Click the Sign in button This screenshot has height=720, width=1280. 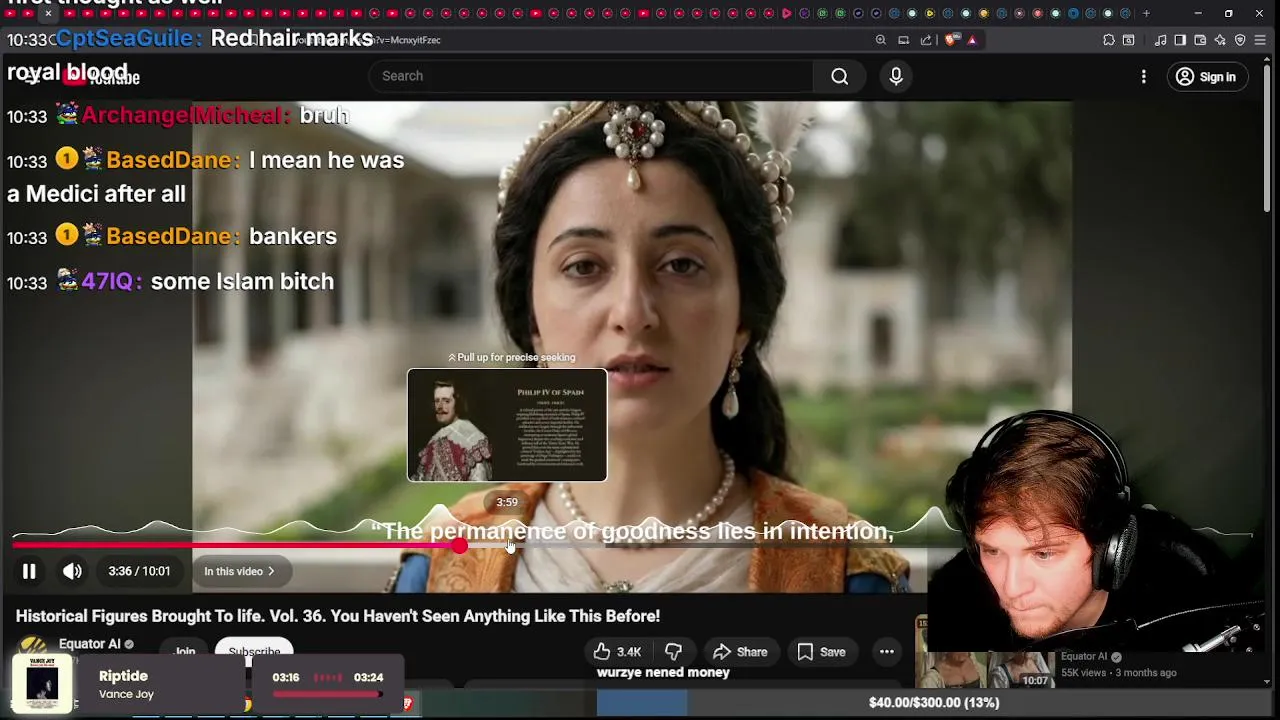(1206, 76)
